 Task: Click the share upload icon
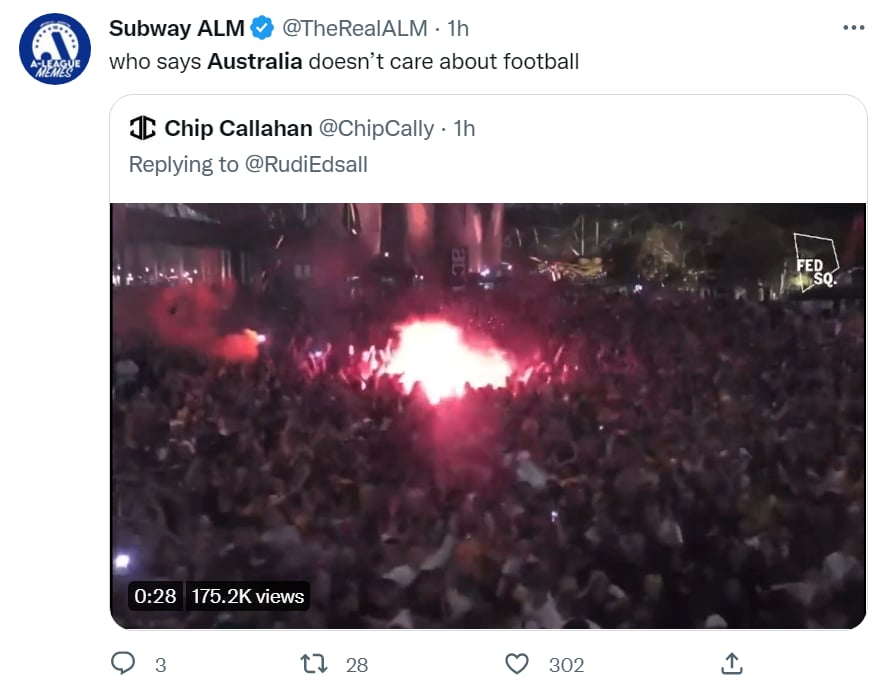[732, 664]
